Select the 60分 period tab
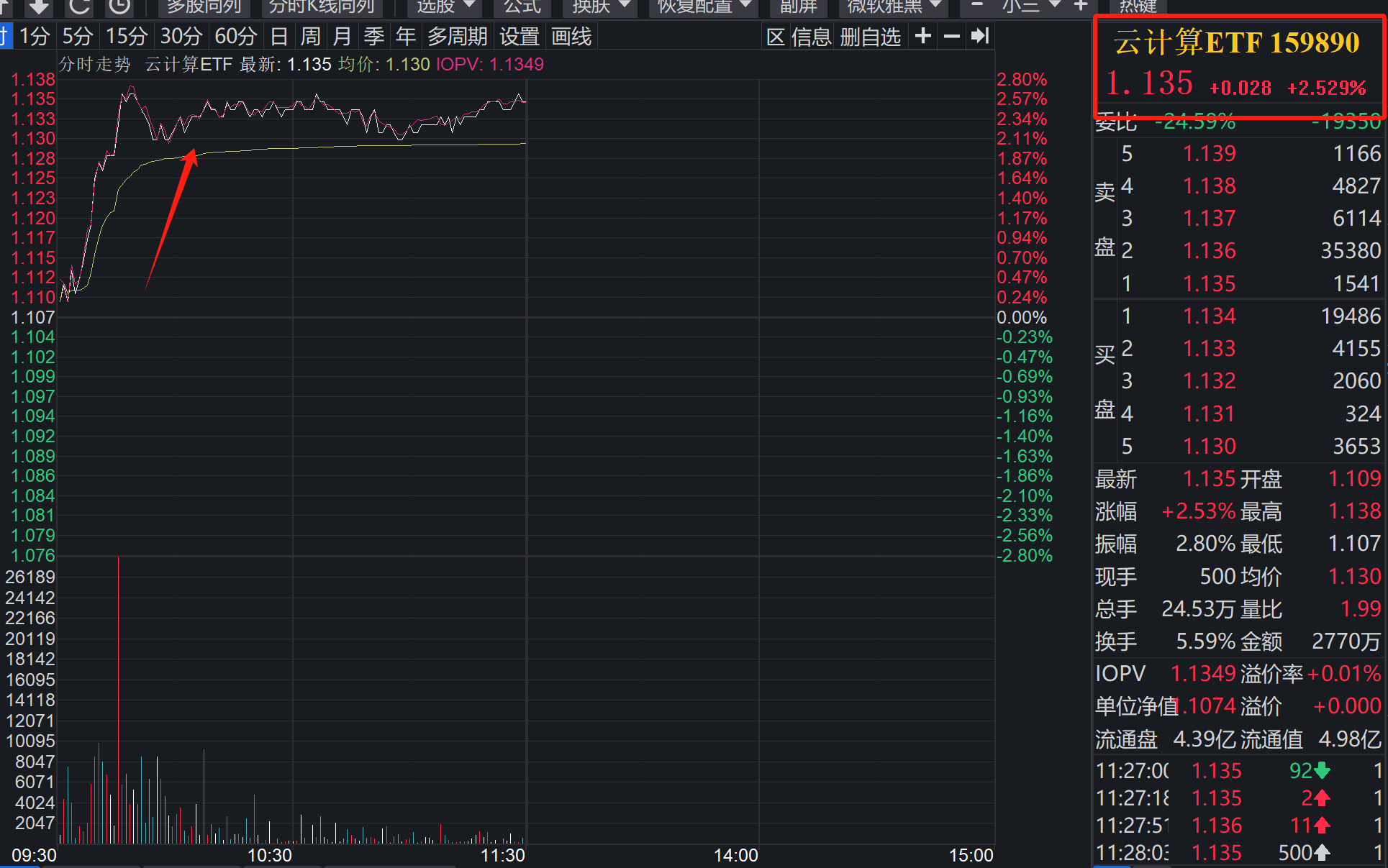1388x868 pixels. pyautogui.click(x=235, y=37)
